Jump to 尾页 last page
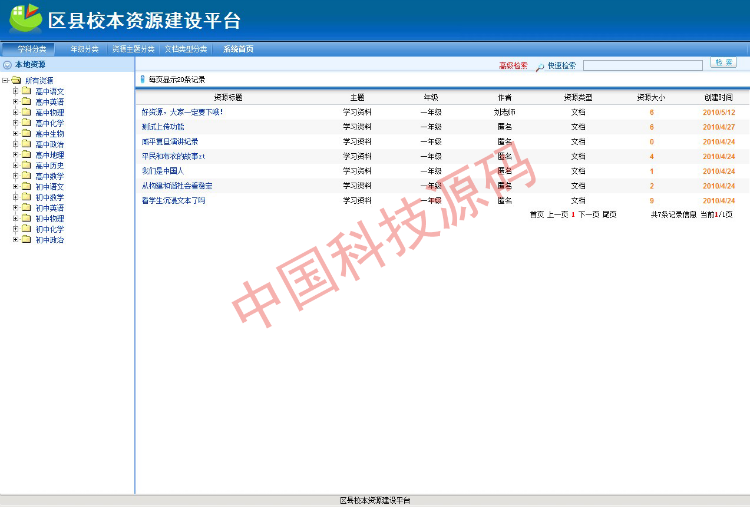 (x=609, y=215)
